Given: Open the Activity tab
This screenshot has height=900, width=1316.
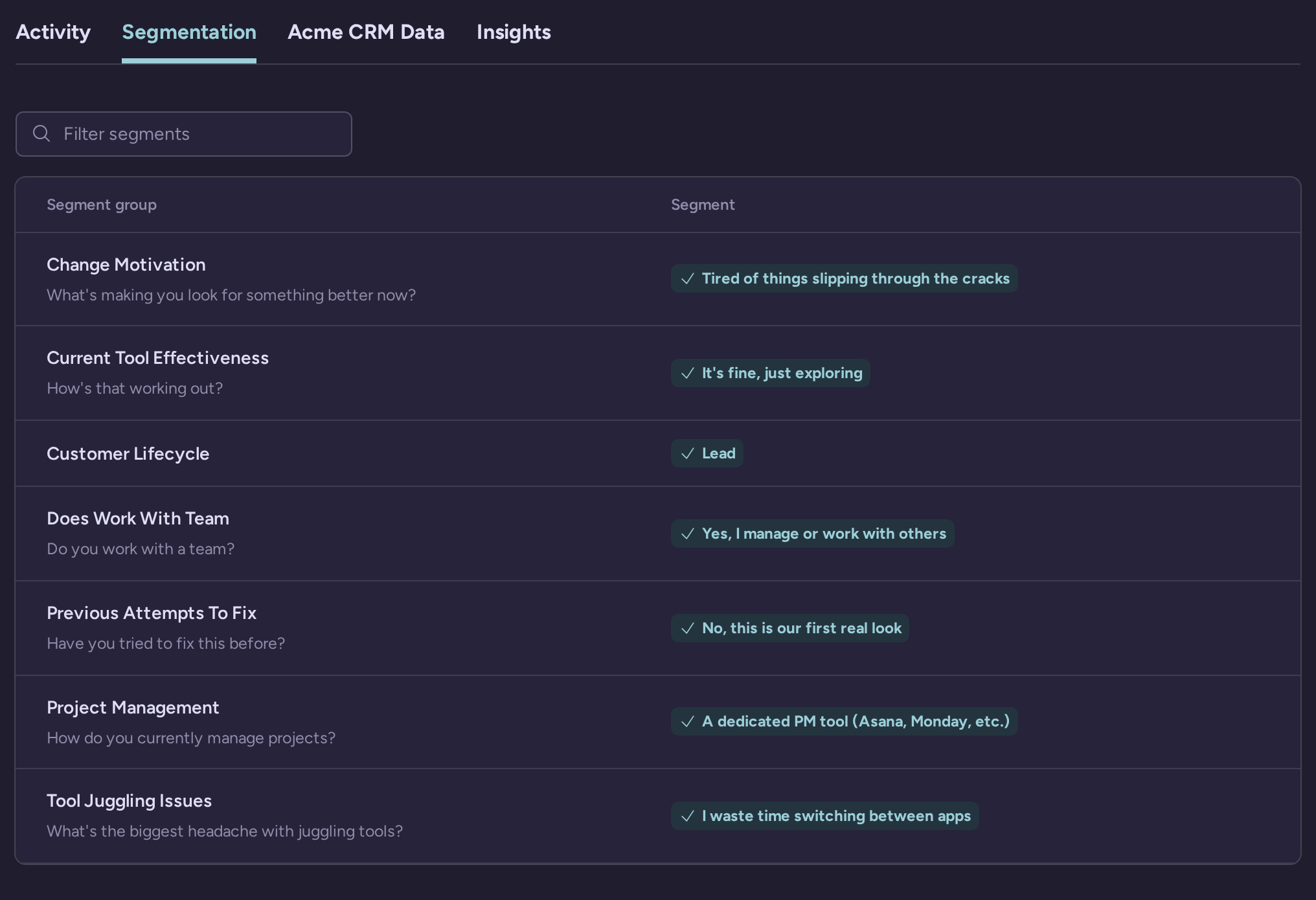Looking at the screenshot, I should [53, 32].
